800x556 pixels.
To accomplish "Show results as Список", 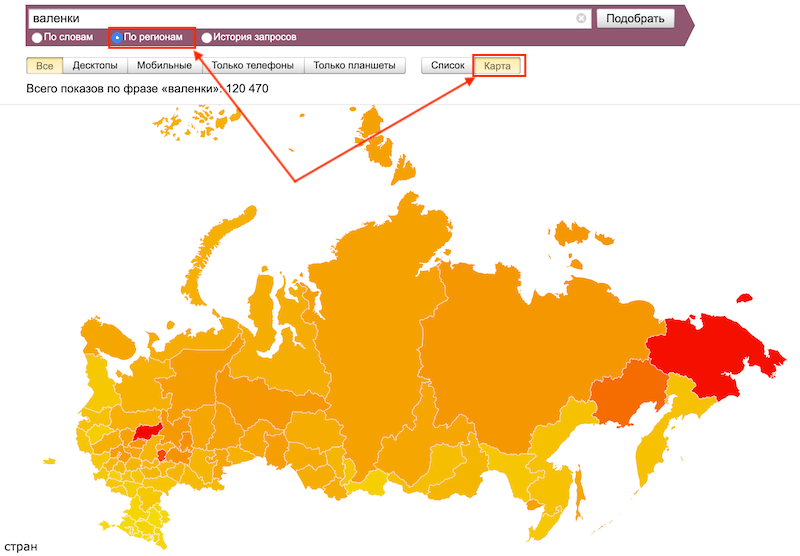I will coord(447,66).
